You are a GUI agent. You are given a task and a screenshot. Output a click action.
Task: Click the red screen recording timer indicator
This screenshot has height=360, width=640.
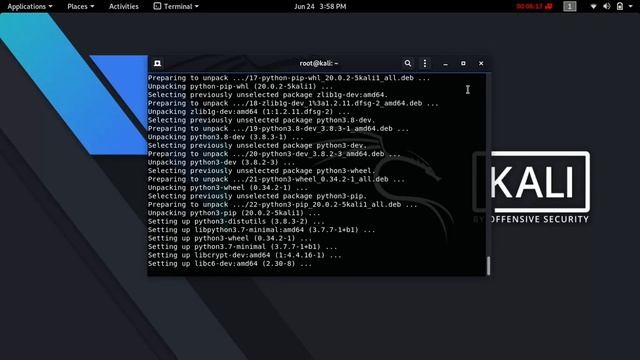pos(534,7)
